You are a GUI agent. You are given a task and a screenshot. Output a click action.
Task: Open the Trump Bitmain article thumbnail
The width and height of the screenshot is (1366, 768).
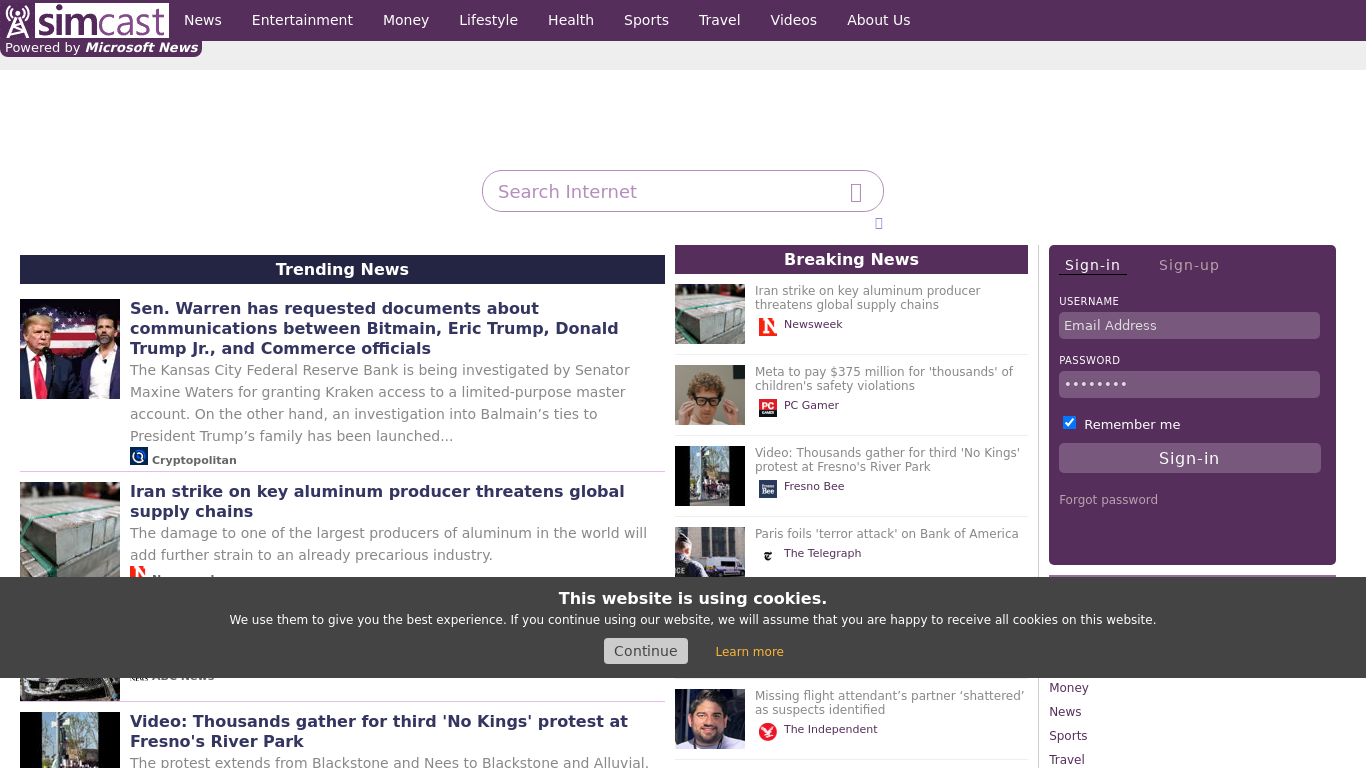coord(70,349)
